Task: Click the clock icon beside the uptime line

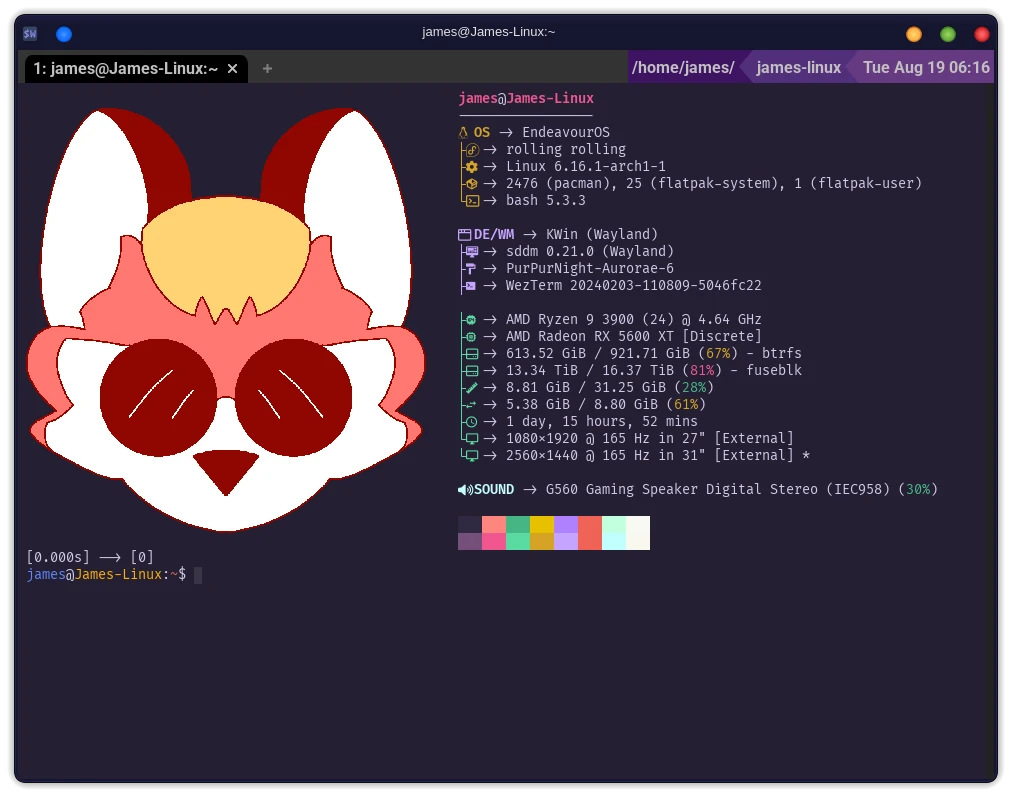Action: click(472, 422)
